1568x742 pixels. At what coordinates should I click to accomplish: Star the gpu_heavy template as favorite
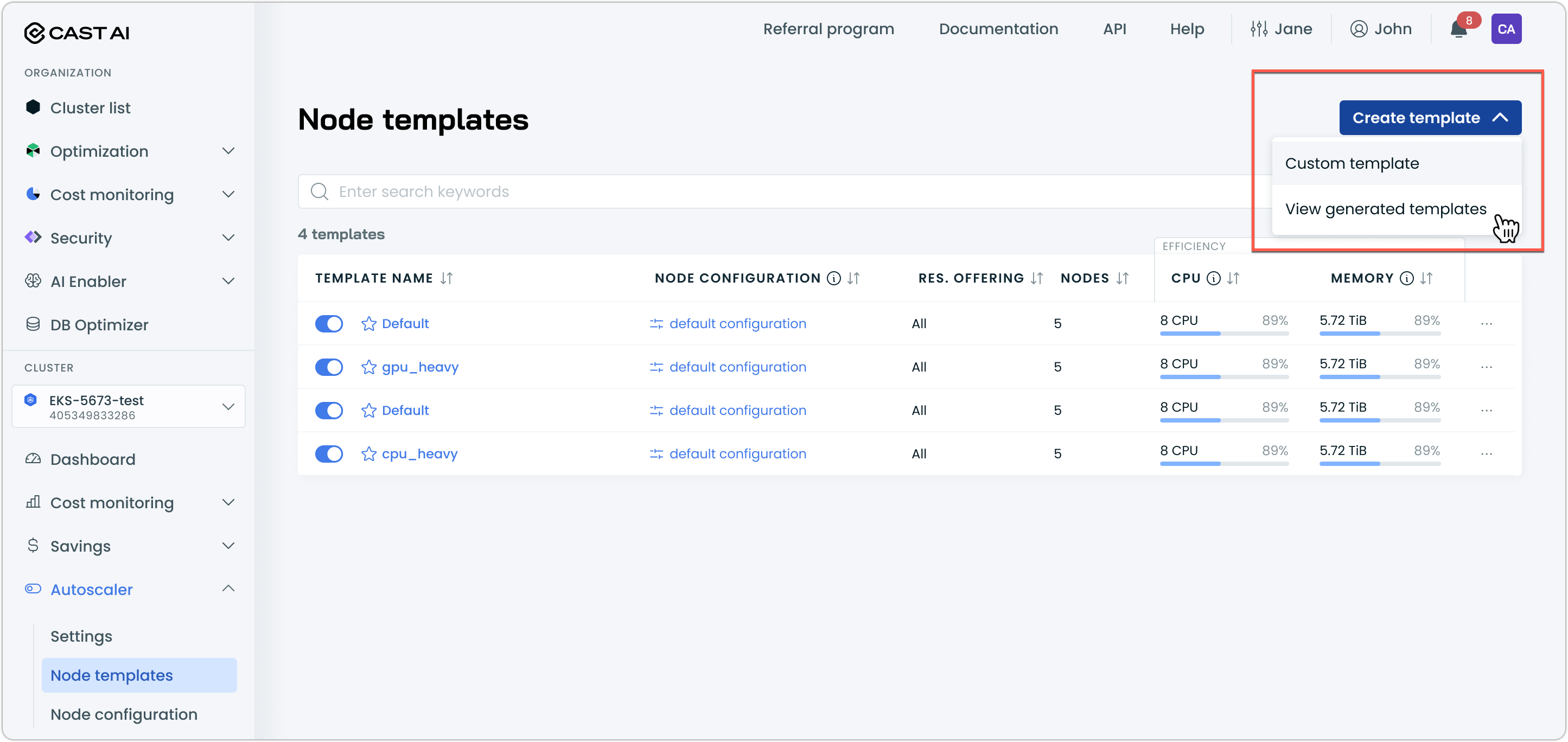click(368, 367)
